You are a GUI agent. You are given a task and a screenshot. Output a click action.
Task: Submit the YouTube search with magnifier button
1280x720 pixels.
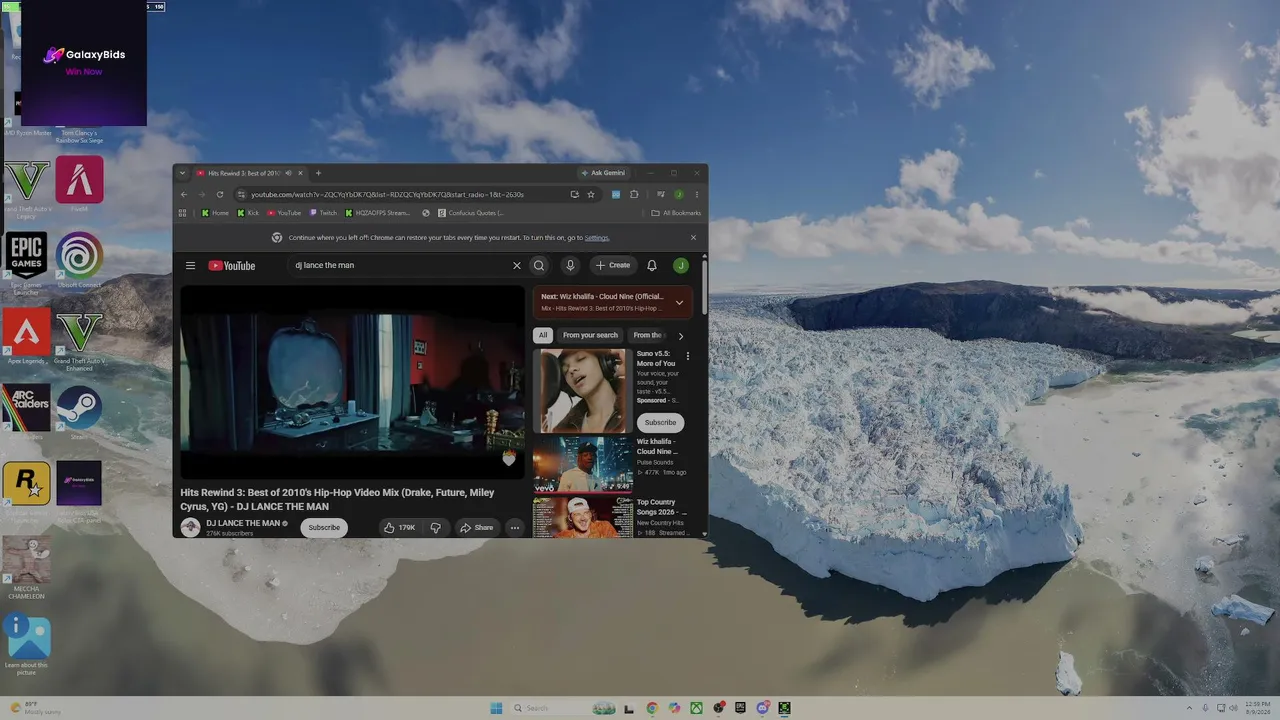(x=539, y=265)
